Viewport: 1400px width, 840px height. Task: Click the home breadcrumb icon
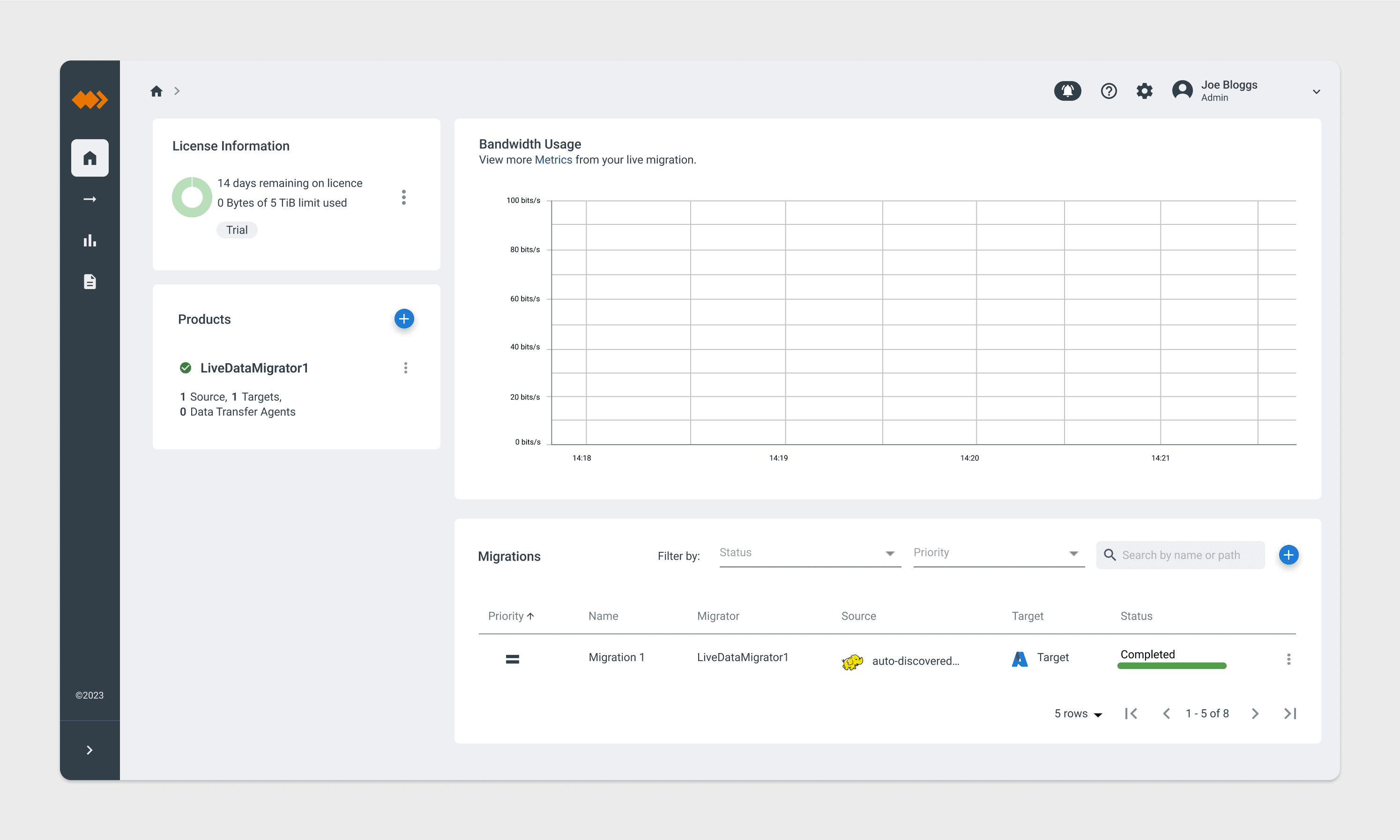coord(156,90)
